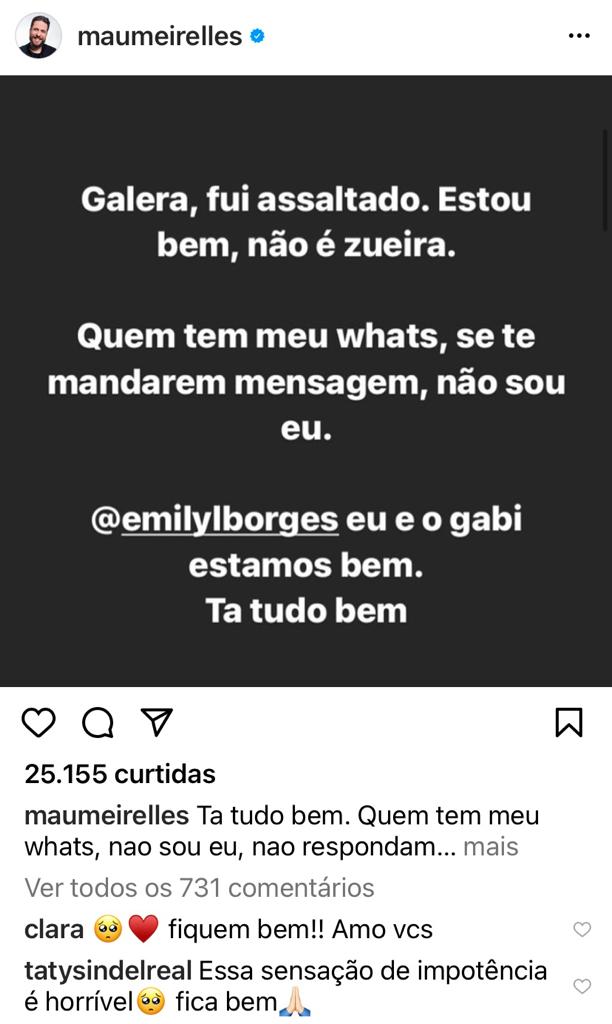Open maumeirelles profile picture
The width and height of the screenshot is (612, 1024).
point(38,36)
